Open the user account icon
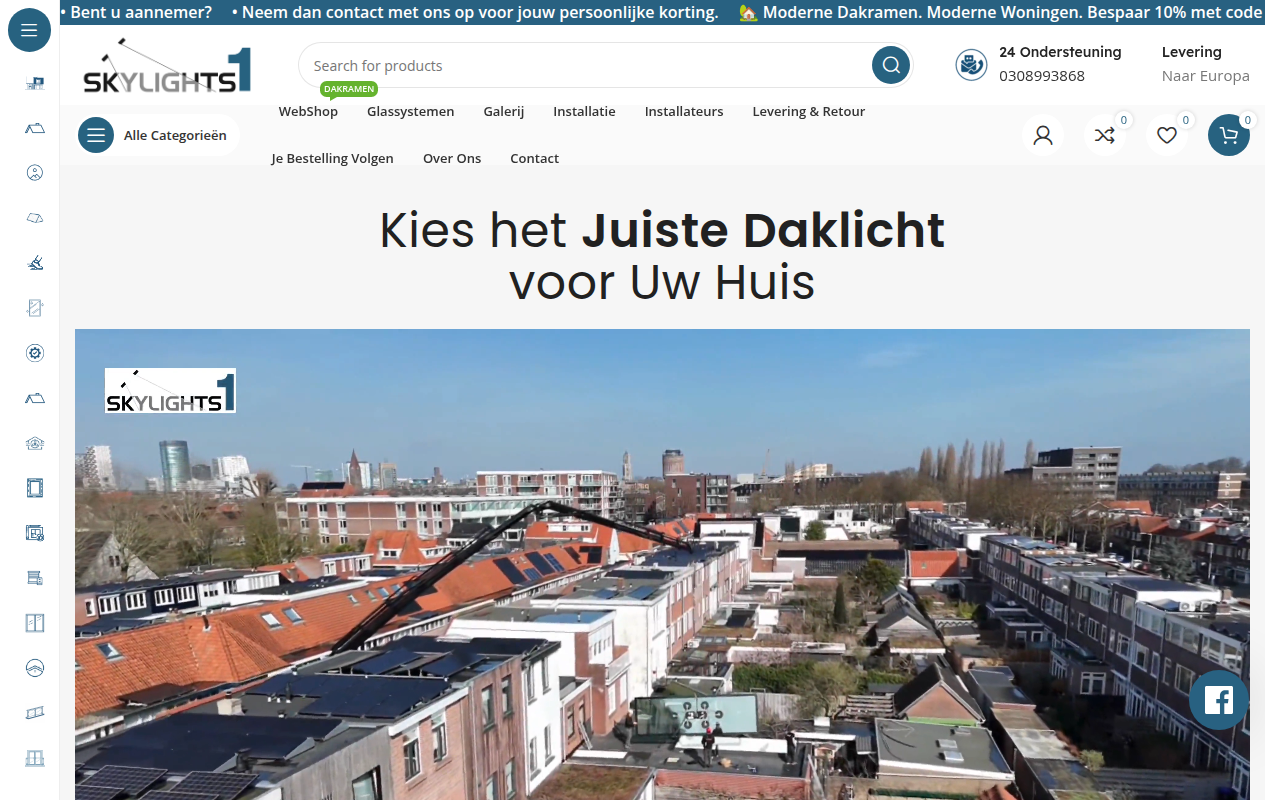The image size is (1280, 800). pyautogui.click(x=1043, y=135)
